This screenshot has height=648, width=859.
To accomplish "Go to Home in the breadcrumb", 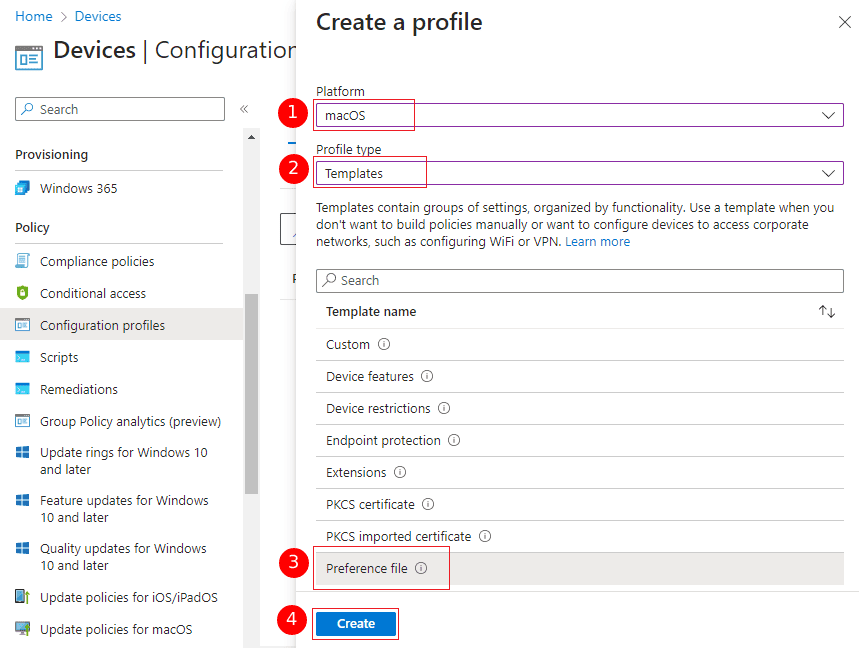I will 33,16.
